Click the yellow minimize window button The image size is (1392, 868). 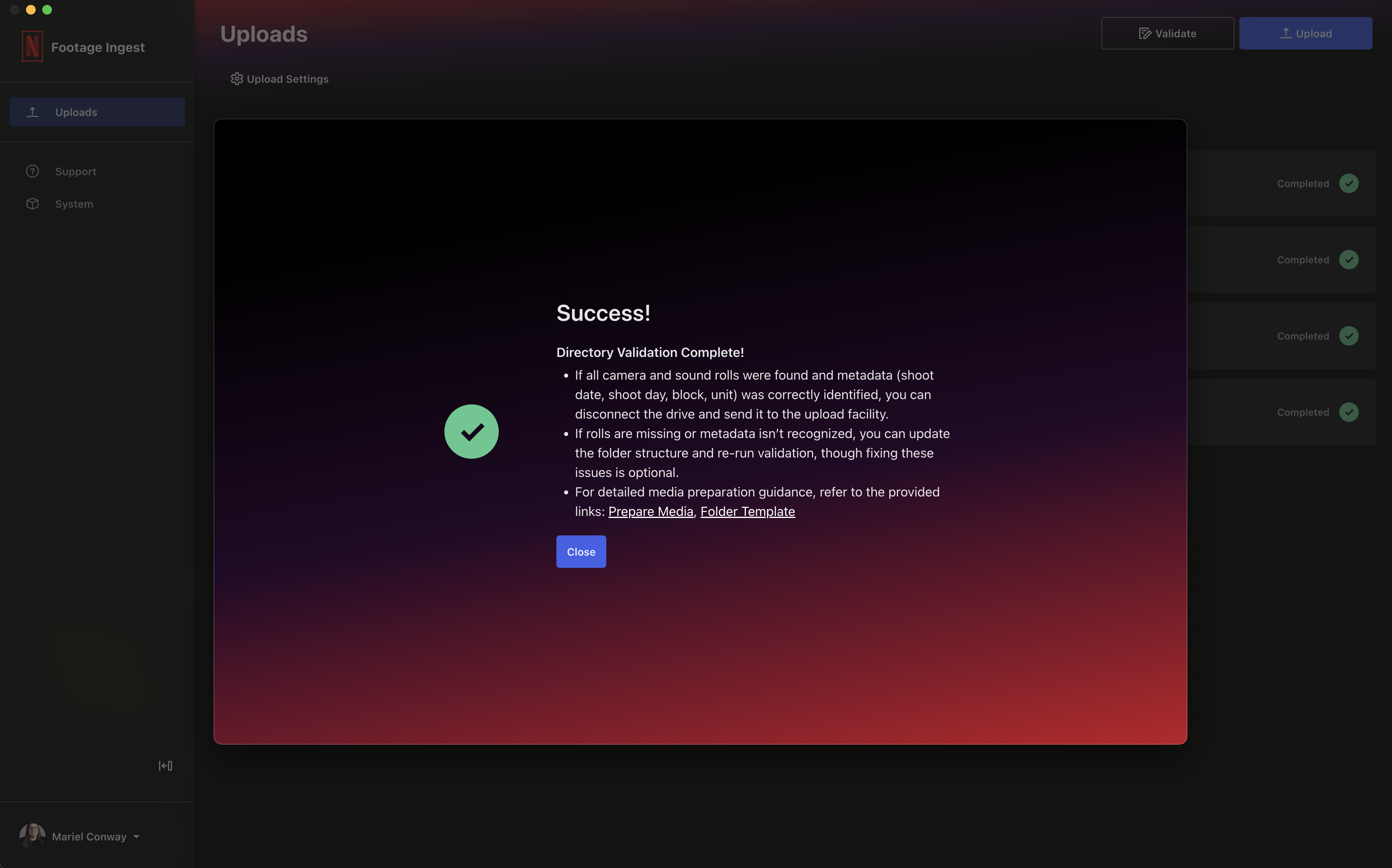click(31, 10)
